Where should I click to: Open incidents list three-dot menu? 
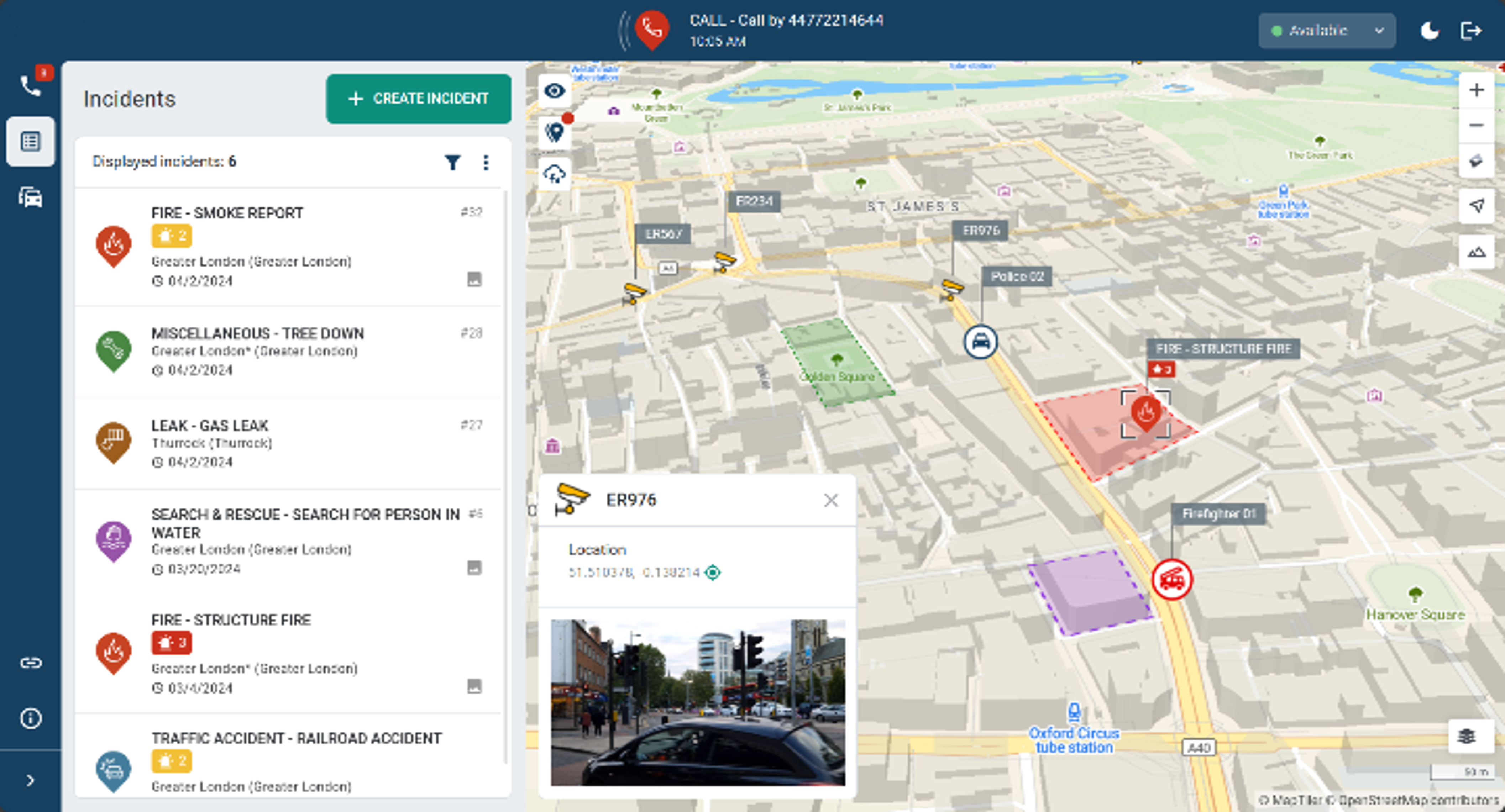click(x=486, y=162)
